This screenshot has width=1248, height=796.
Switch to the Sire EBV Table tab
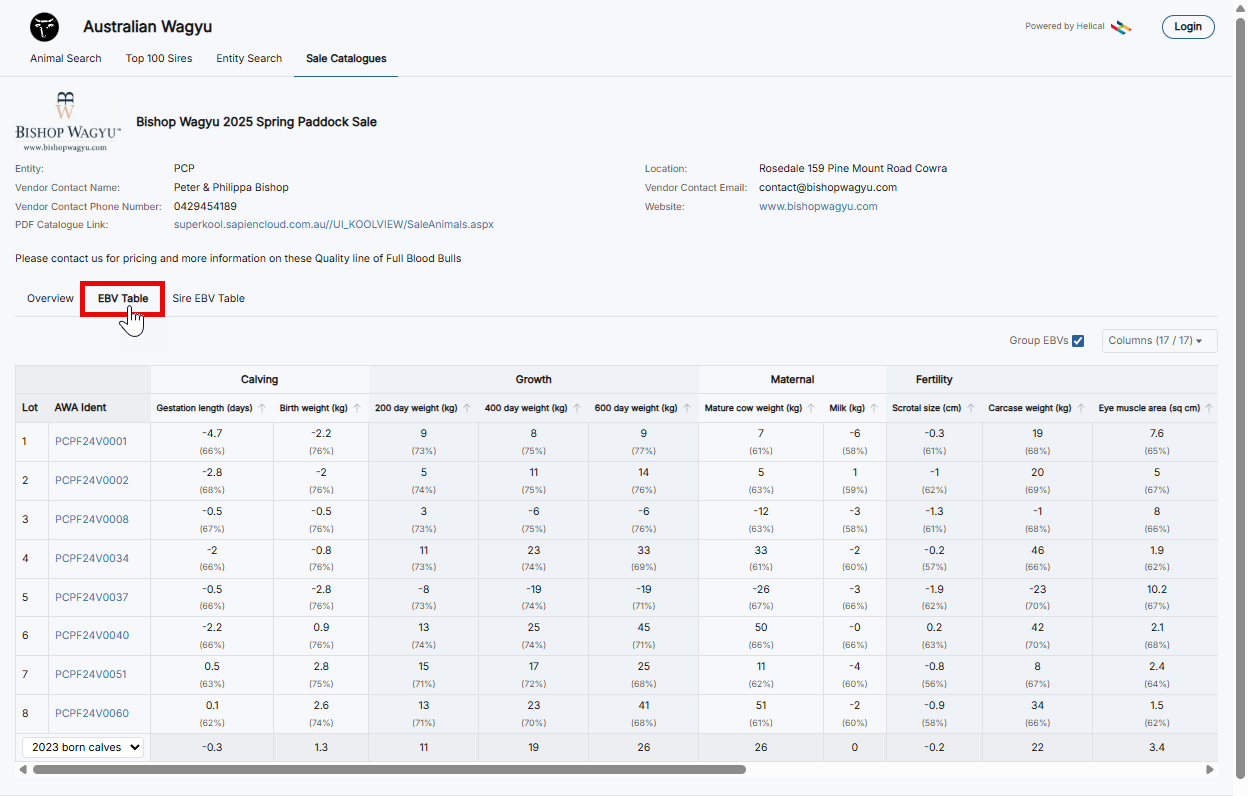coord(208,298)
